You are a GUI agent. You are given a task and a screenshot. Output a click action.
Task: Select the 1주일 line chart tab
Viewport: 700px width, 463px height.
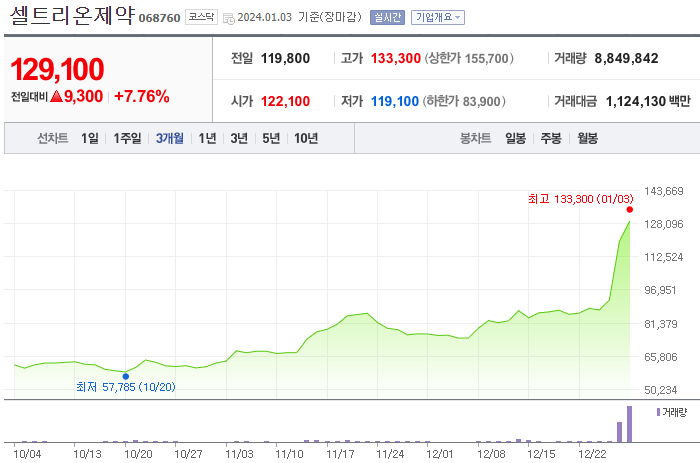coord(127,138)
